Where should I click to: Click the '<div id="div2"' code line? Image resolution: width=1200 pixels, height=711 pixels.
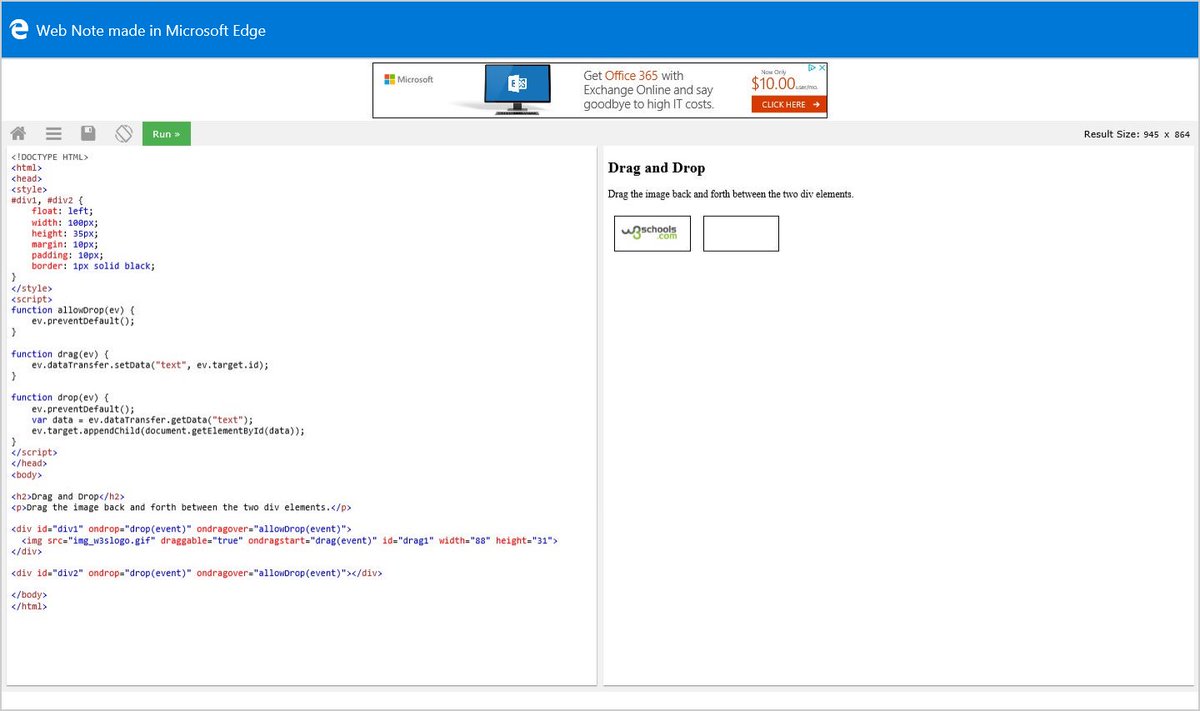[x=197, y=573]
